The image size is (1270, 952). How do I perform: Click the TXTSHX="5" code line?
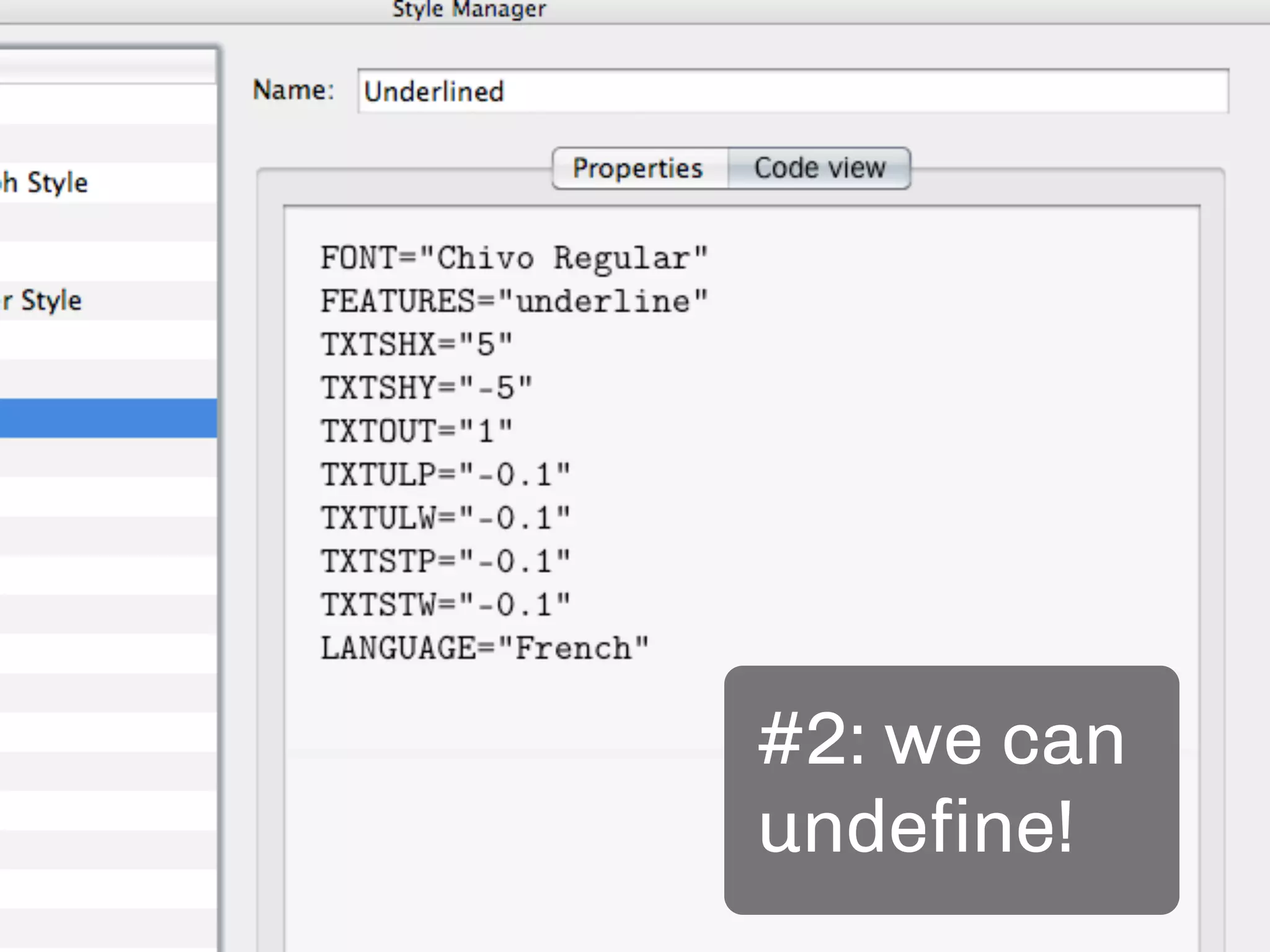pos(417,345)
